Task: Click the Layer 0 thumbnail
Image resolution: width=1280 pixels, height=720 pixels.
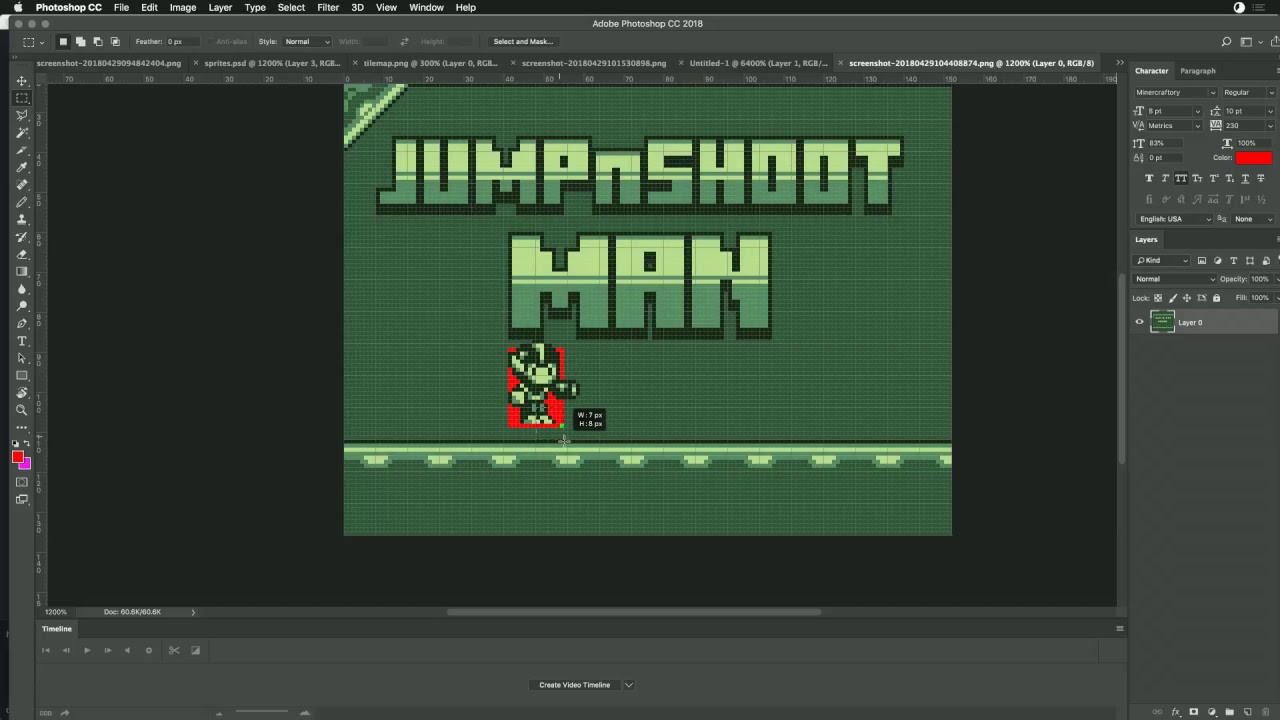Action: coord(1162,322)
